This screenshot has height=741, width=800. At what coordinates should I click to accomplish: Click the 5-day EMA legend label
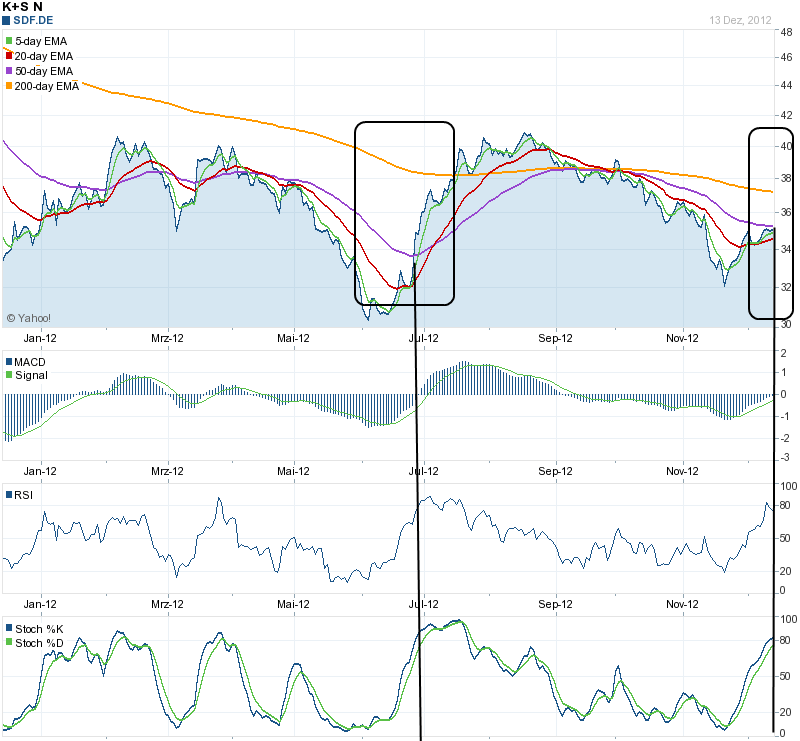click(x=41, y=41)
